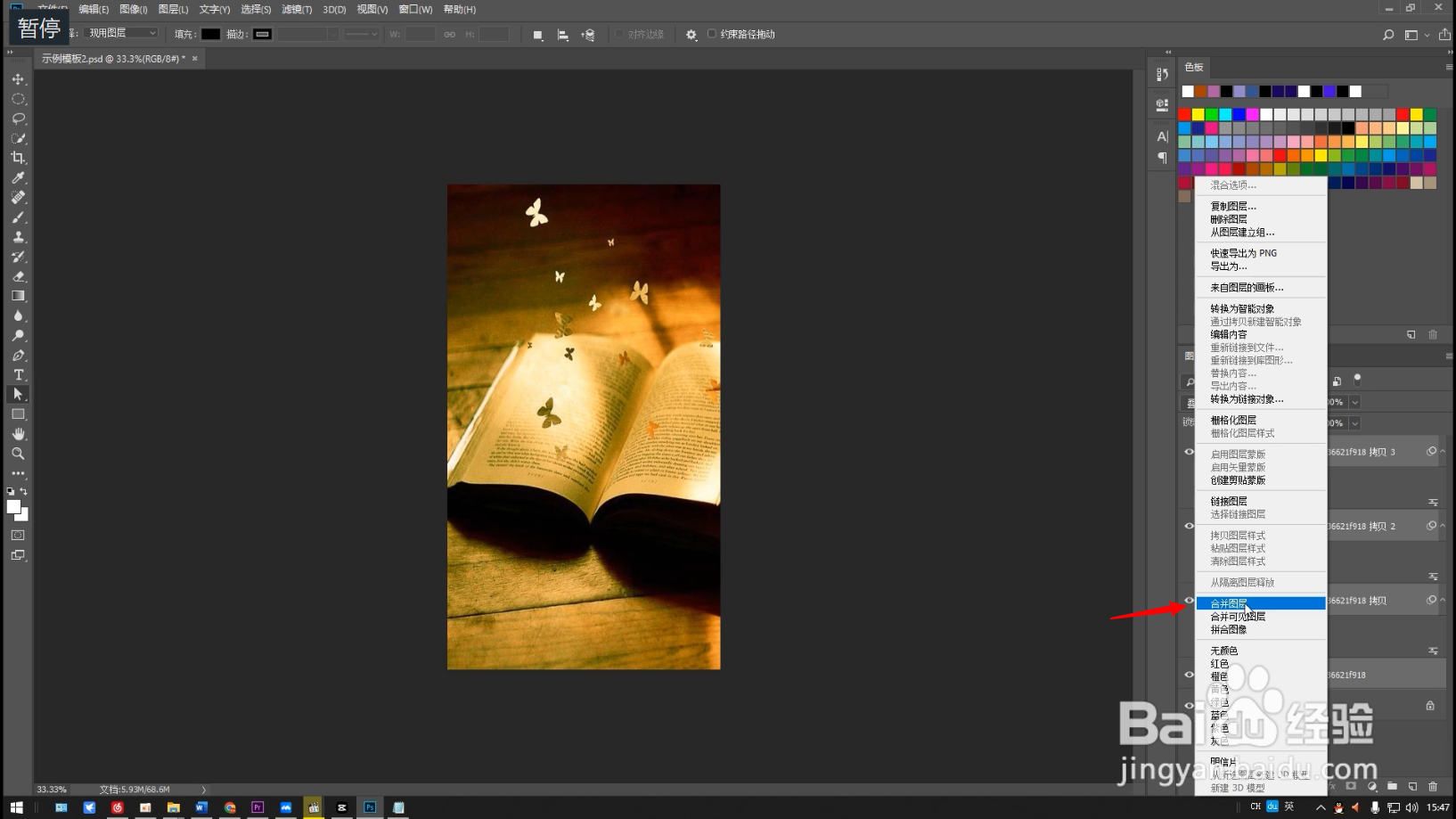Screen dimensions: 1456x819
Task: Toggle visibility of layer 36621f918
Action: pos(1188,675)
